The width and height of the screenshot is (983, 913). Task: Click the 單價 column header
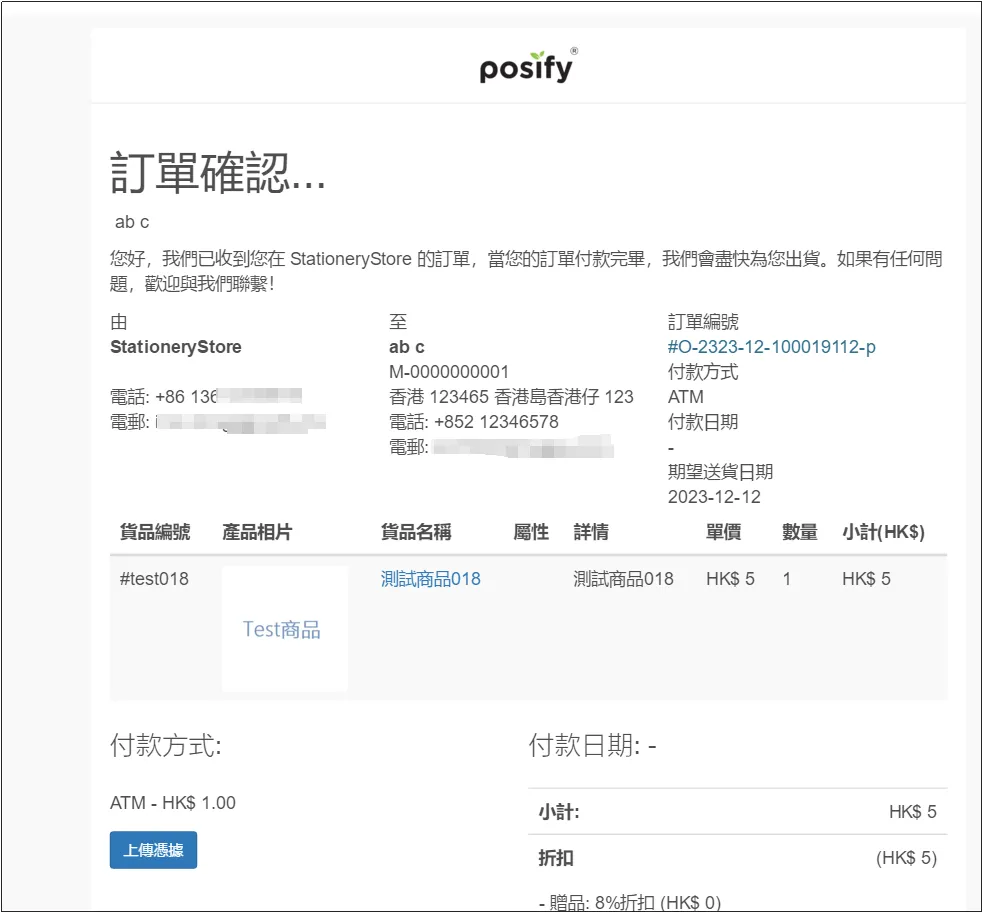(723, 532)
